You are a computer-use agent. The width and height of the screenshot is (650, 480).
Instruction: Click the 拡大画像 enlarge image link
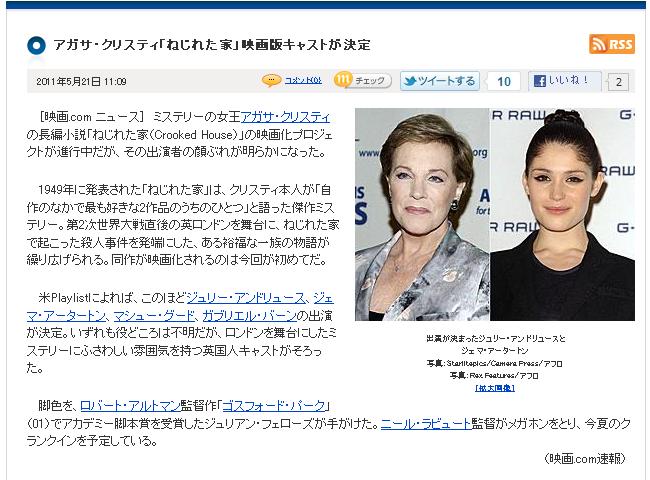tap(495, 388)
